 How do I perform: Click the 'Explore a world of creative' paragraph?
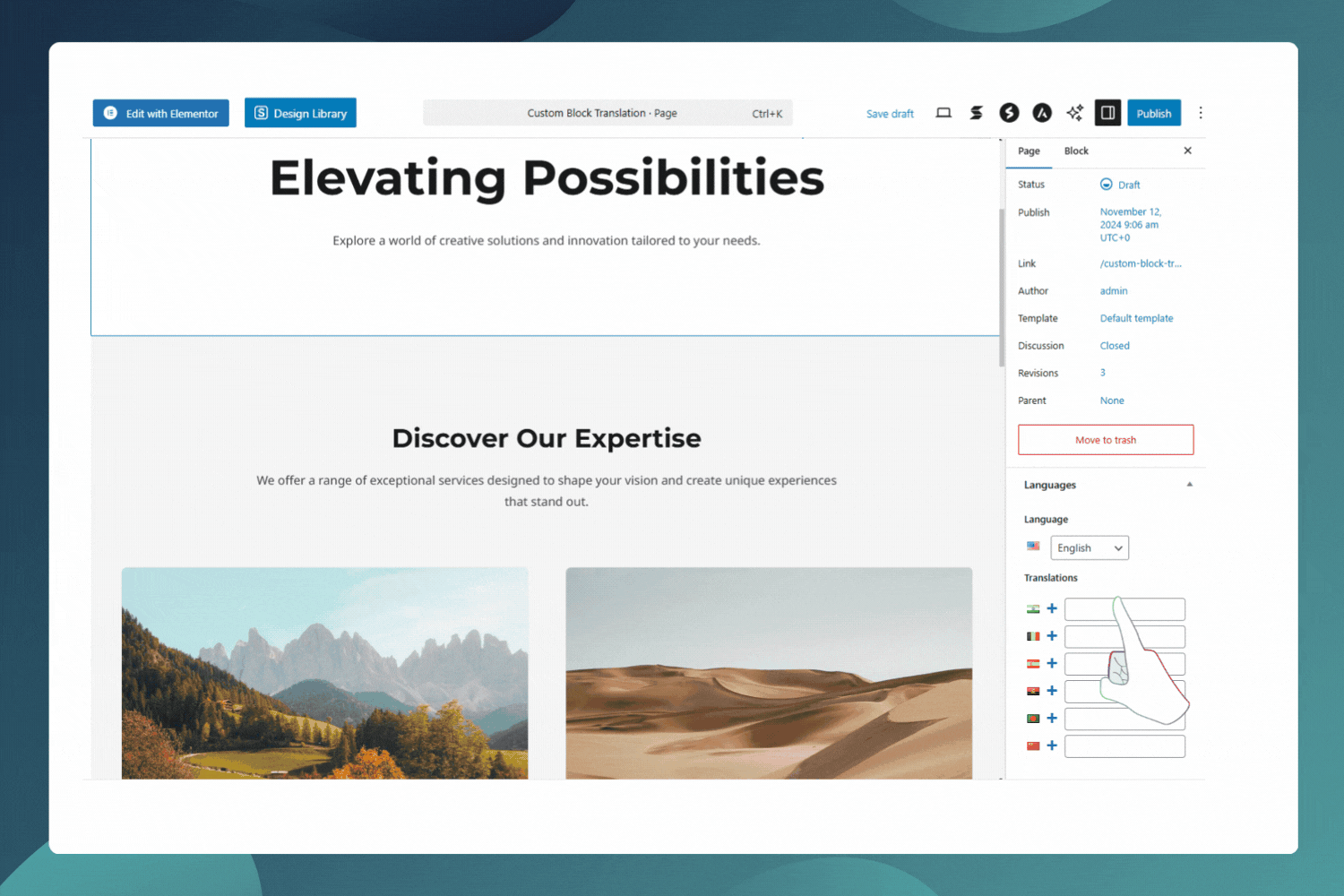point(547,240)
